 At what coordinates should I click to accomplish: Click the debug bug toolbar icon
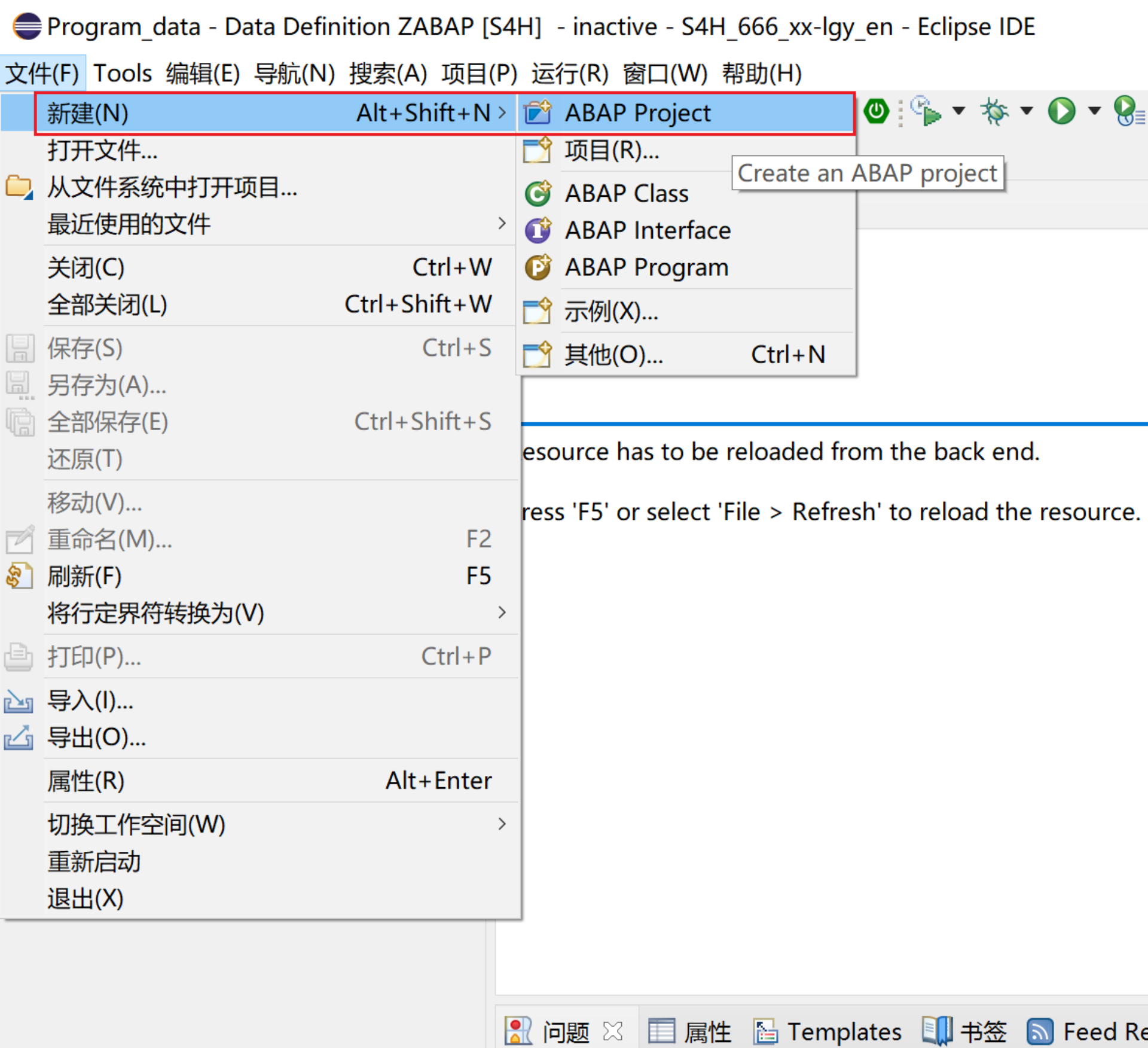[x=994, y=112]
